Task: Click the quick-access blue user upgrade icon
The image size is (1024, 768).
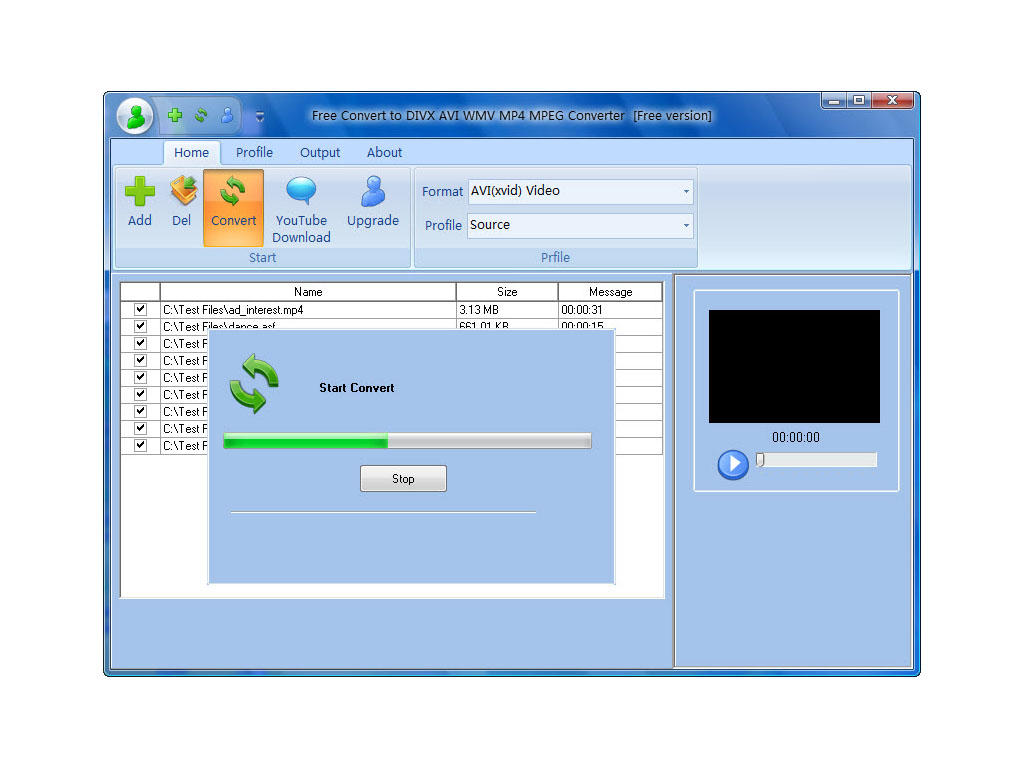Action: click(x=227, y=116)
